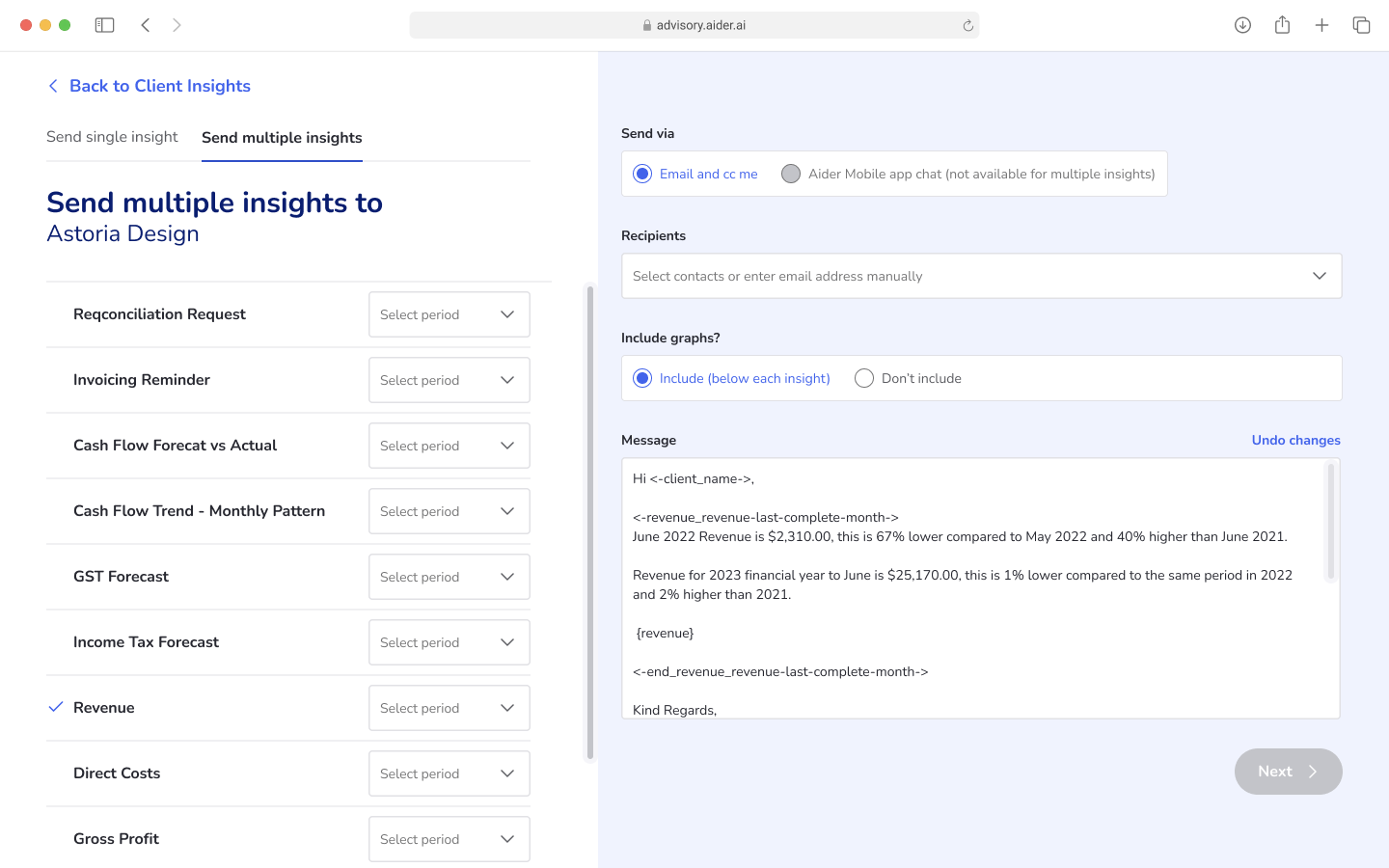This screenshot has width=1389, height=868.
Task: Click the insights list scrollbar
Action: pos(590,521)
